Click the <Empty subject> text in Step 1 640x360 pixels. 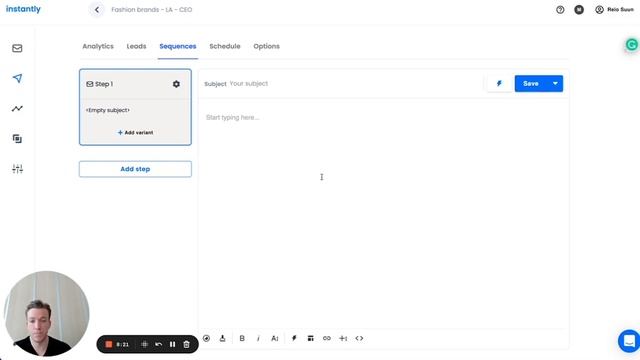[x=108, y=110]
